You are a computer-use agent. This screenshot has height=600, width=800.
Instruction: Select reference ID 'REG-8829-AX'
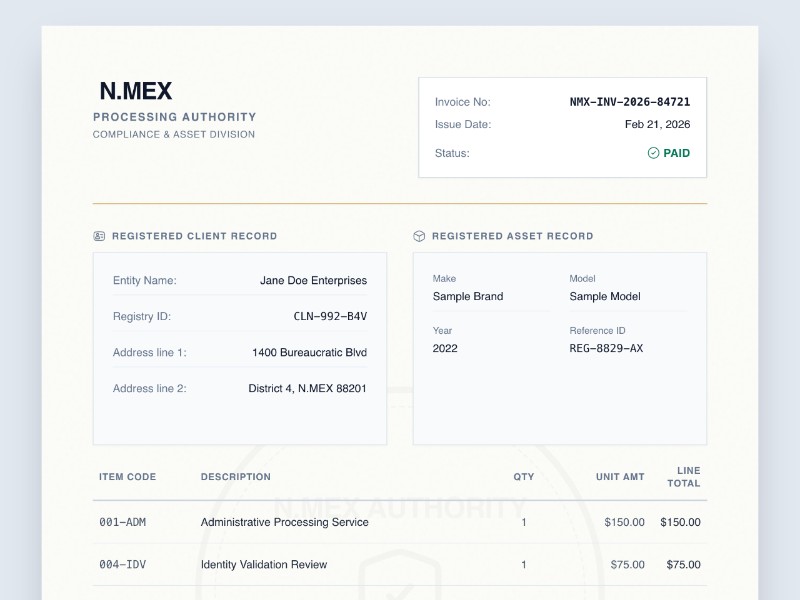606,348
